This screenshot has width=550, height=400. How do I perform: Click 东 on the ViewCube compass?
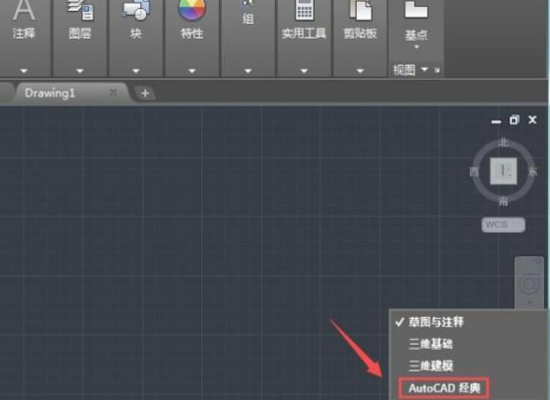(x=533, y=172)
